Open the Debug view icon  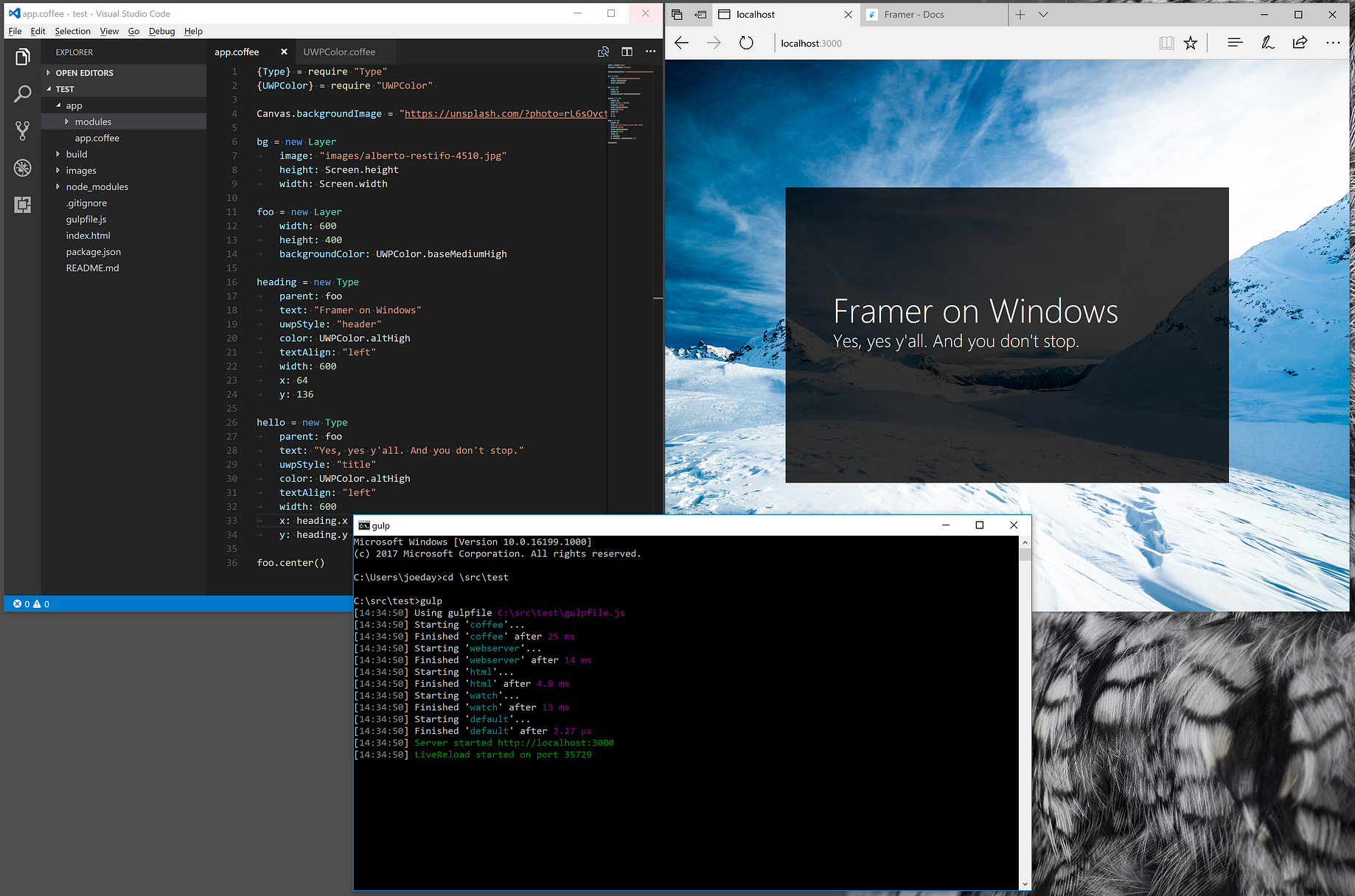(x=23, y=168)
